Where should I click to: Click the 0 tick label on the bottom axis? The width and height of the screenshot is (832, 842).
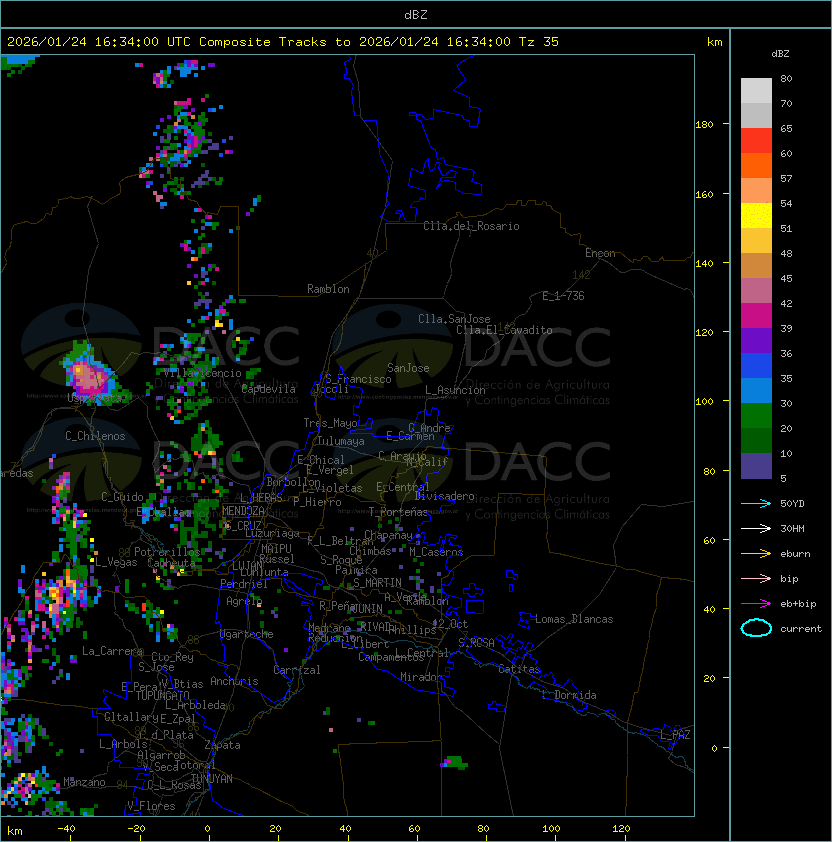(207, 829)
